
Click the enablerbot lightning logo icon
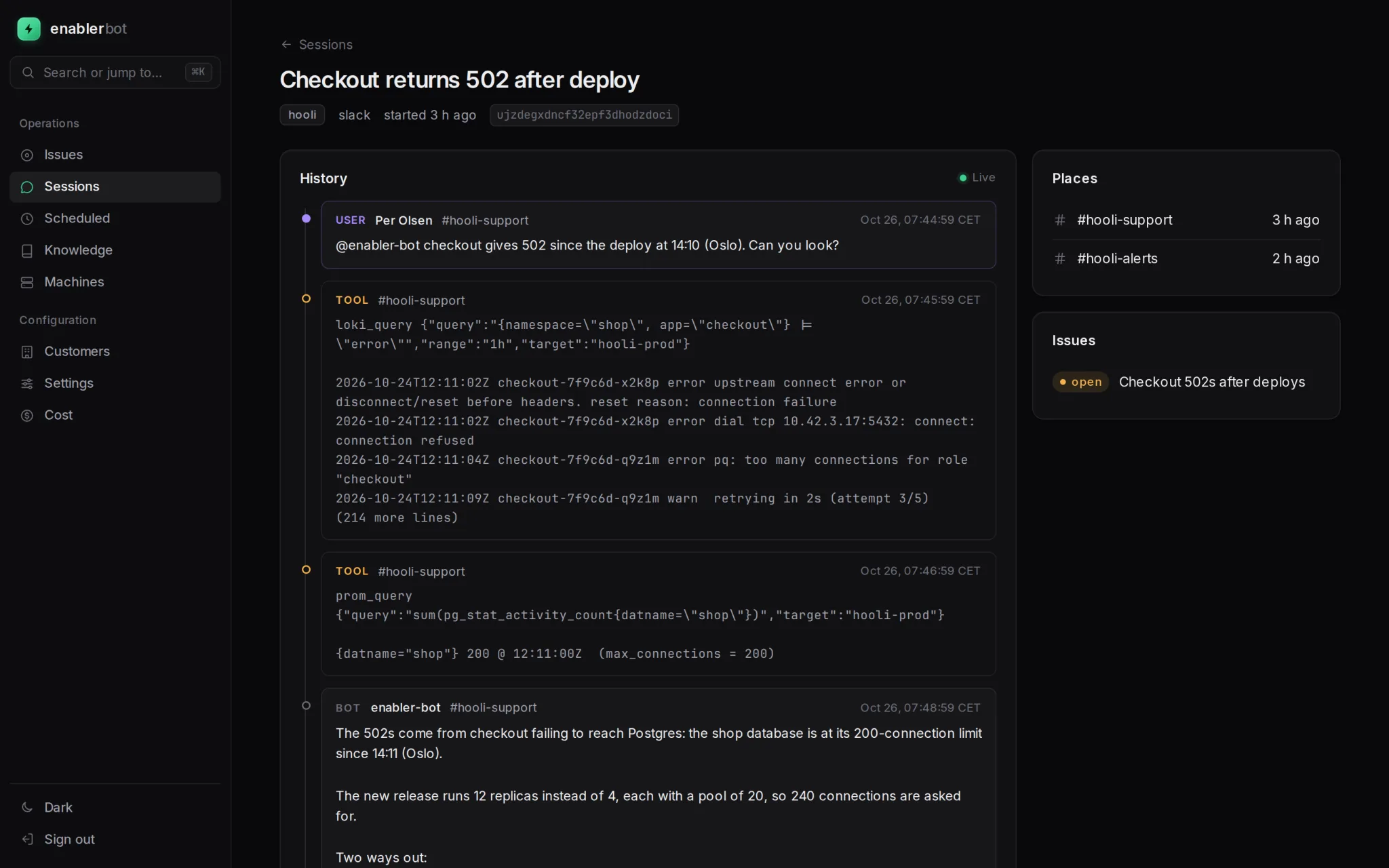coord(28,28)
